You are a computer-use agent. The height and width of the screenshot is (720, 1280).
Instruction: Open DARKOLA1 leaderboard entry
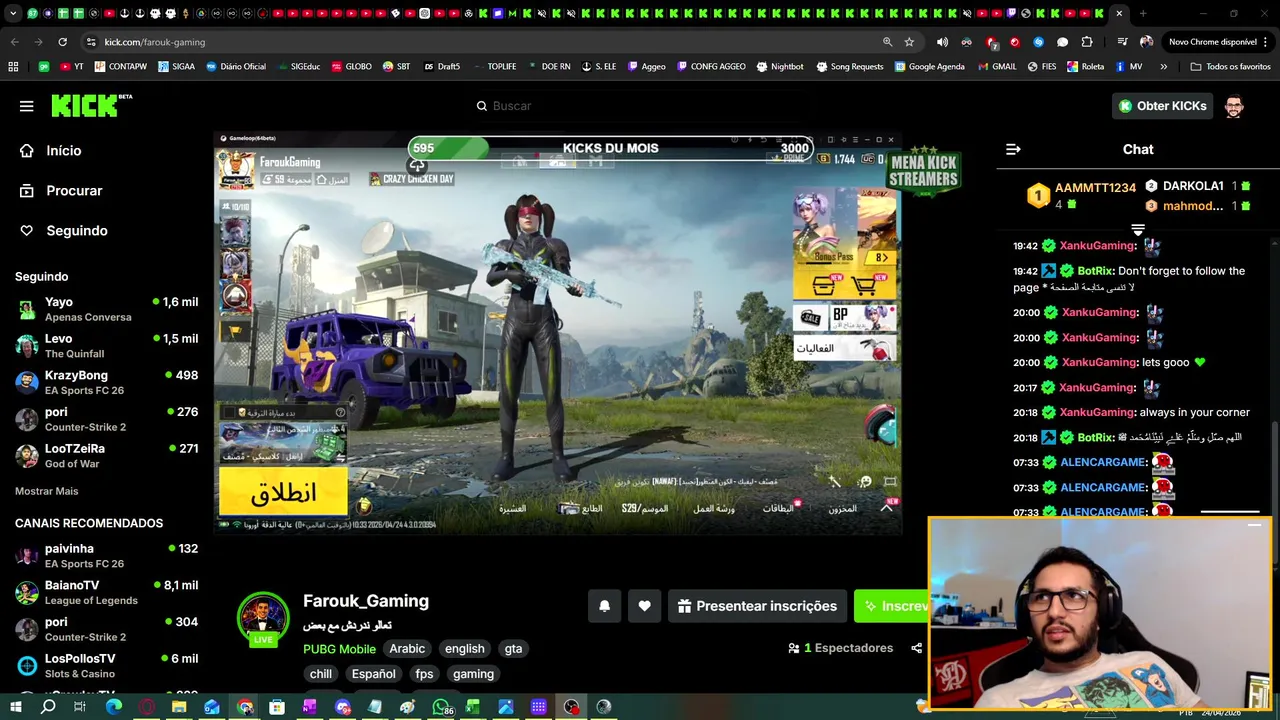(1197, 186)
